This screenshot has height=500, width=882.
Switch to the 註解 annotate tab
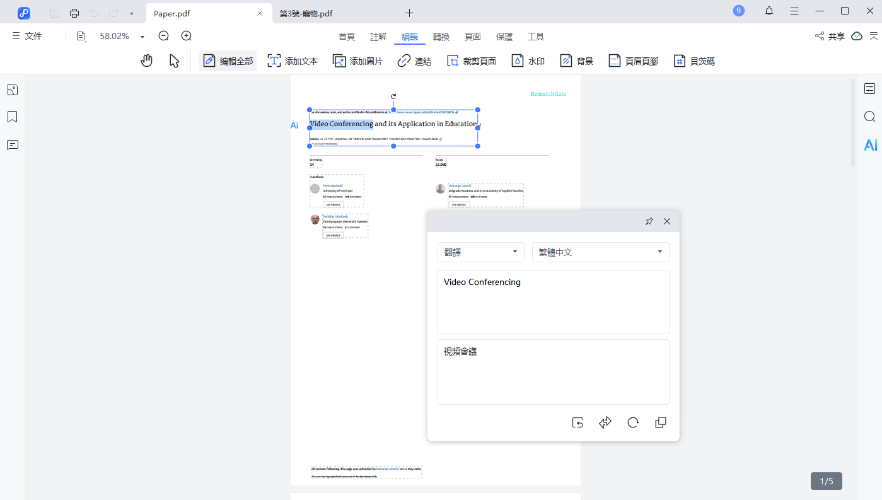378,36
